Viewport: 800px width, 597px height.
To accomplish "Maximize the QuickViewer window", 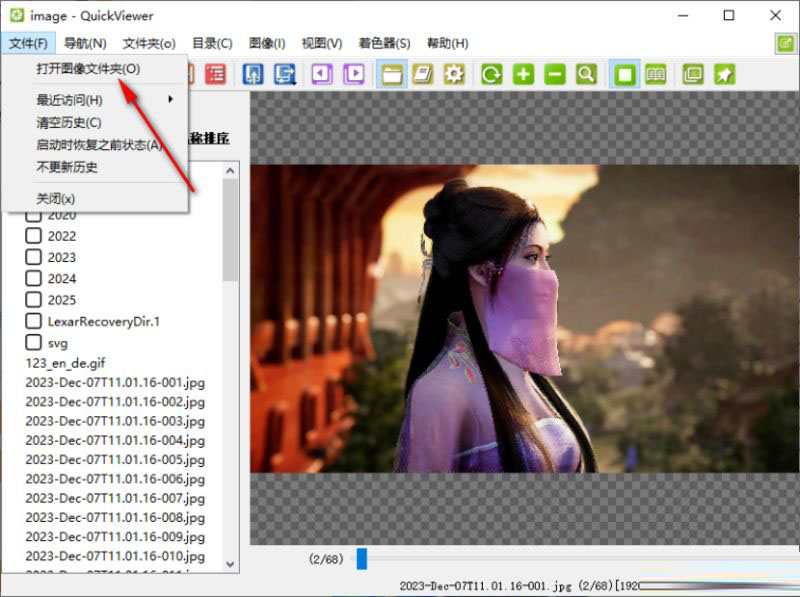I will (x=729, y=15).
